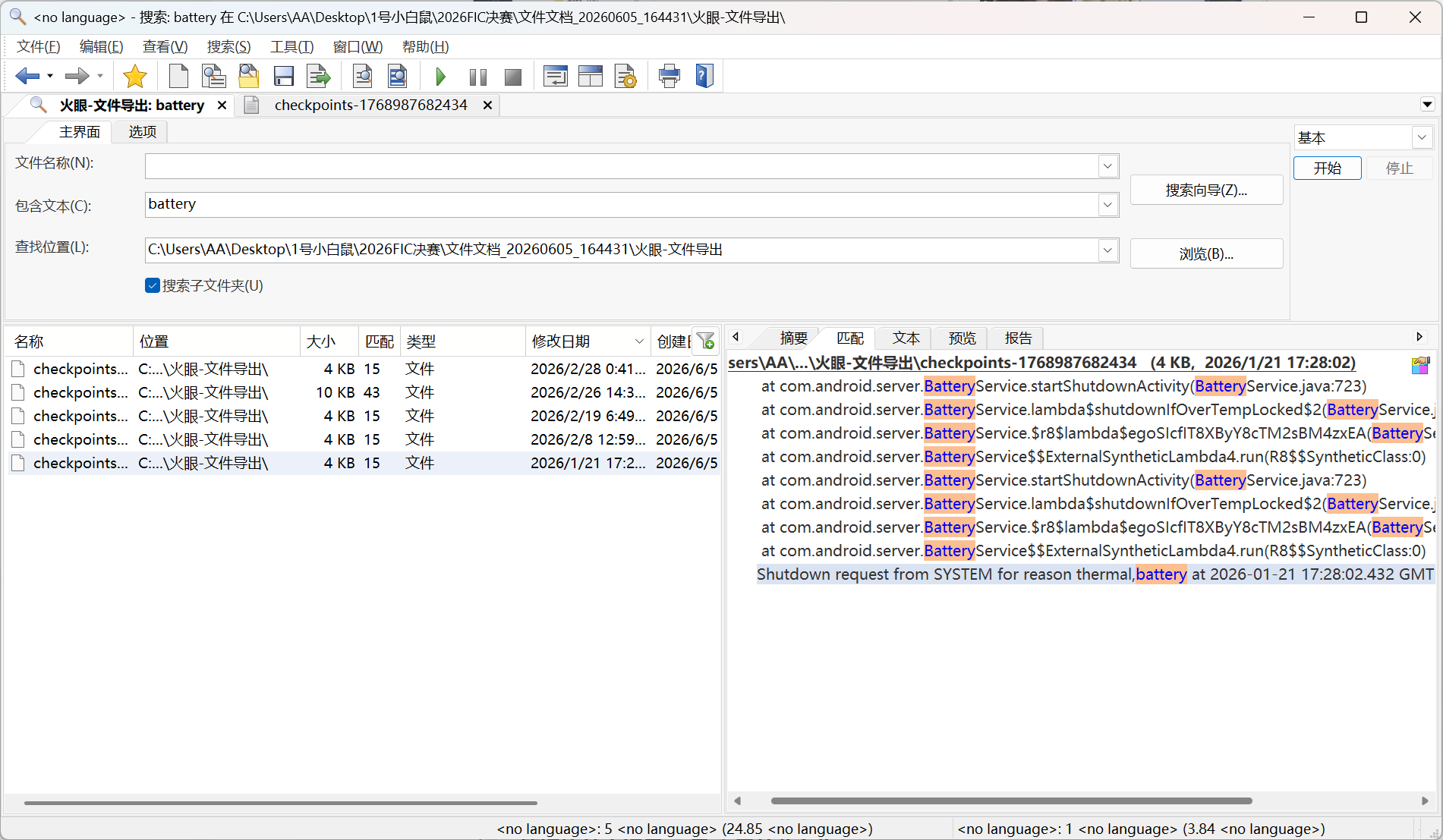Viewport: 1443px width, 840px height.
Task: Toggle word wrap toolbar icon
Action: [556, 76]
